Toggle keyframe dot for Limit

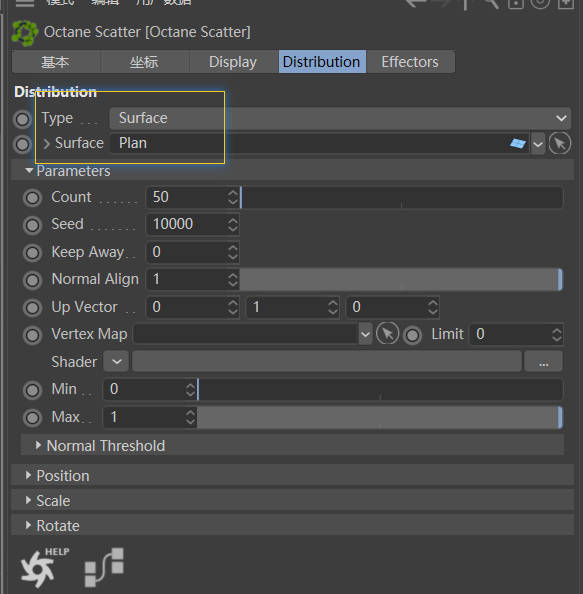coord(413,335)
